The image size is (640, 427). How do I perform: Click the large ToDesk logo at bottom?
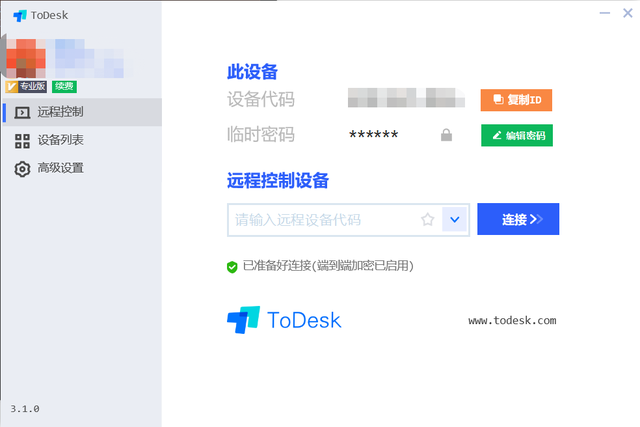[284, 320]
